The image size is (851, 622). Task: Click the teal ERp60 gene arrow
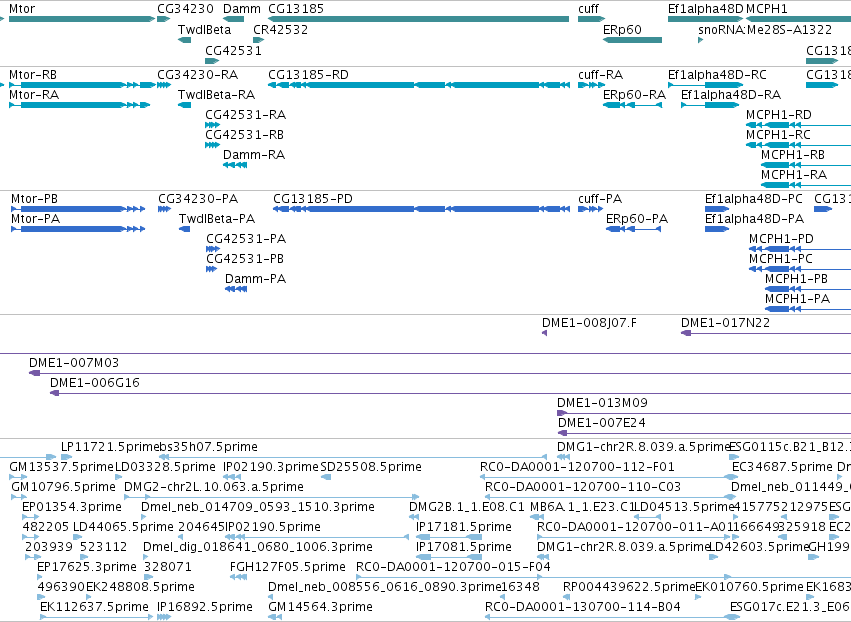(x=632, y=40)
